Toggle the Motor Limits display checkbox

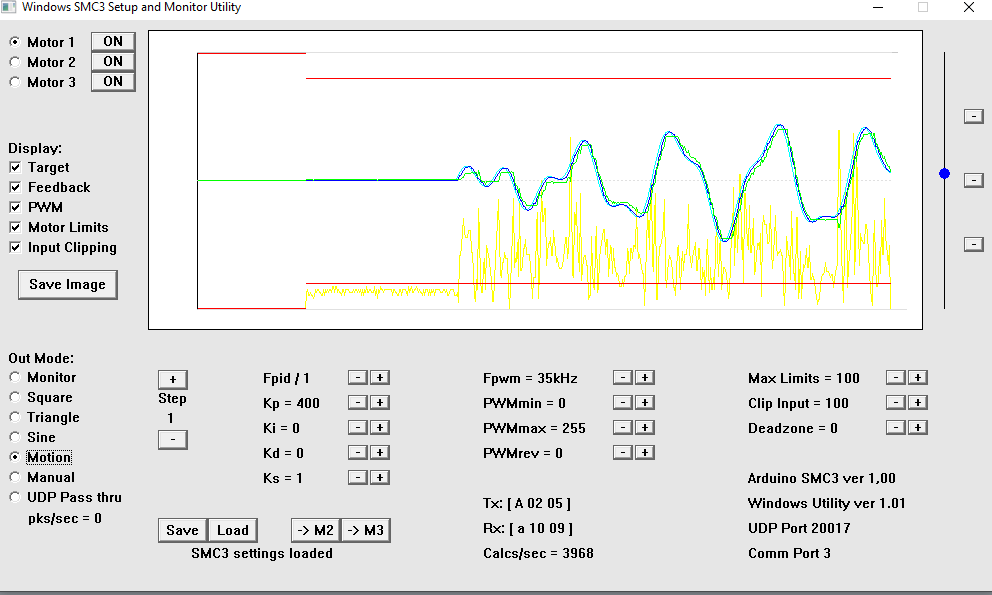pyautogui.click(x=16, y=228)
